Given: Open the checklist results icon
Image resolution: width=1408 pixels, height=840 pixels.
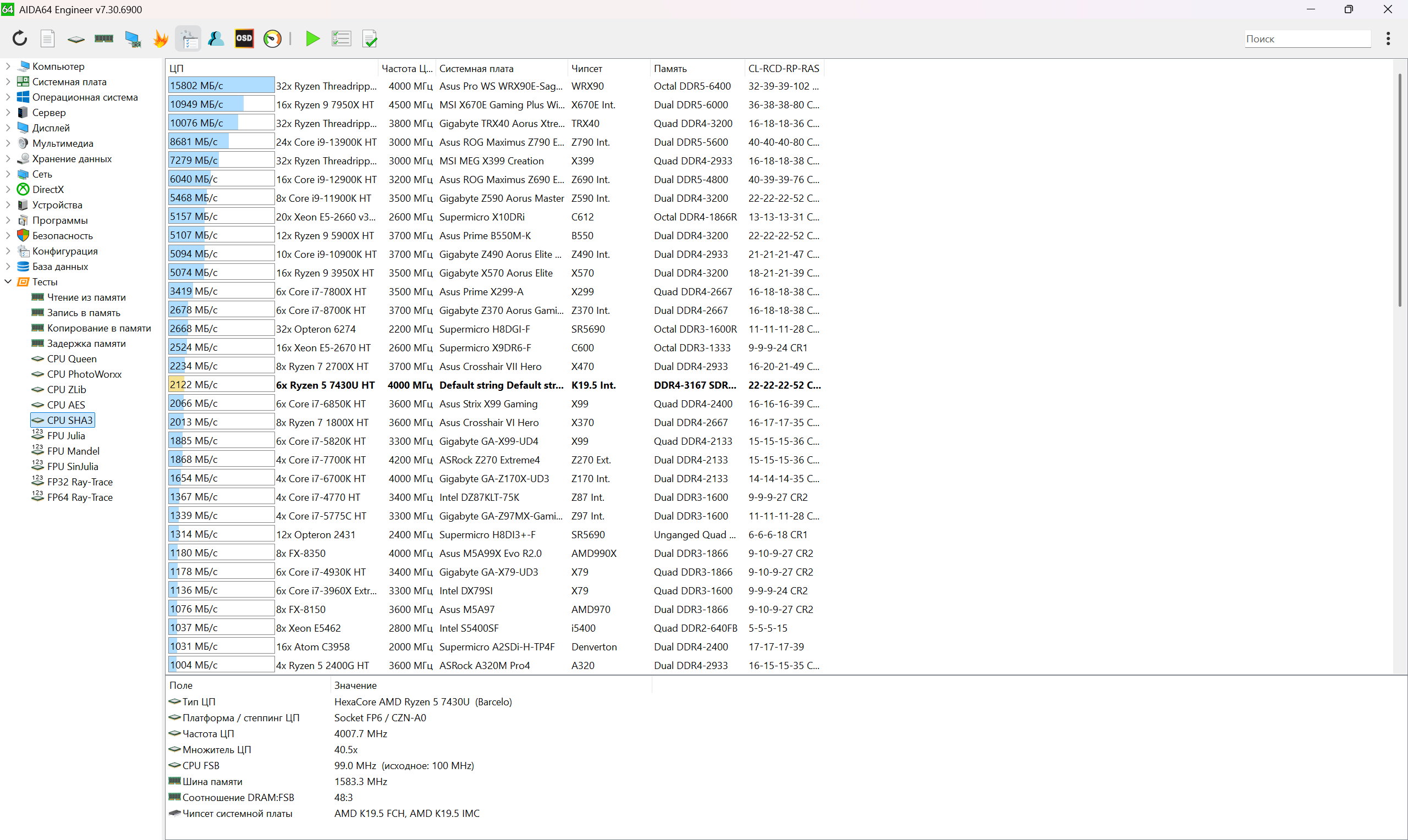Looking at the screenshot, I should 341,38.
